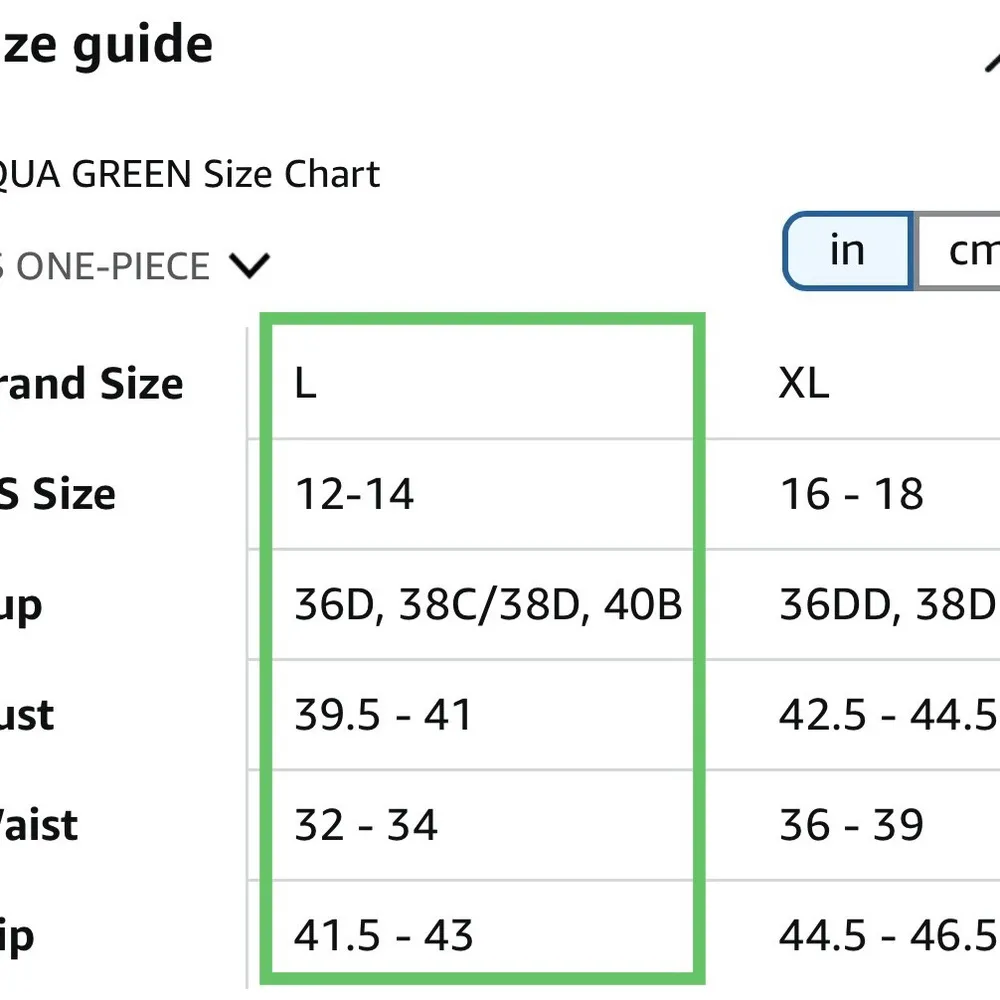Switch measurement units to inches
Screen dimensions: 1000x1000
point(847,251)
